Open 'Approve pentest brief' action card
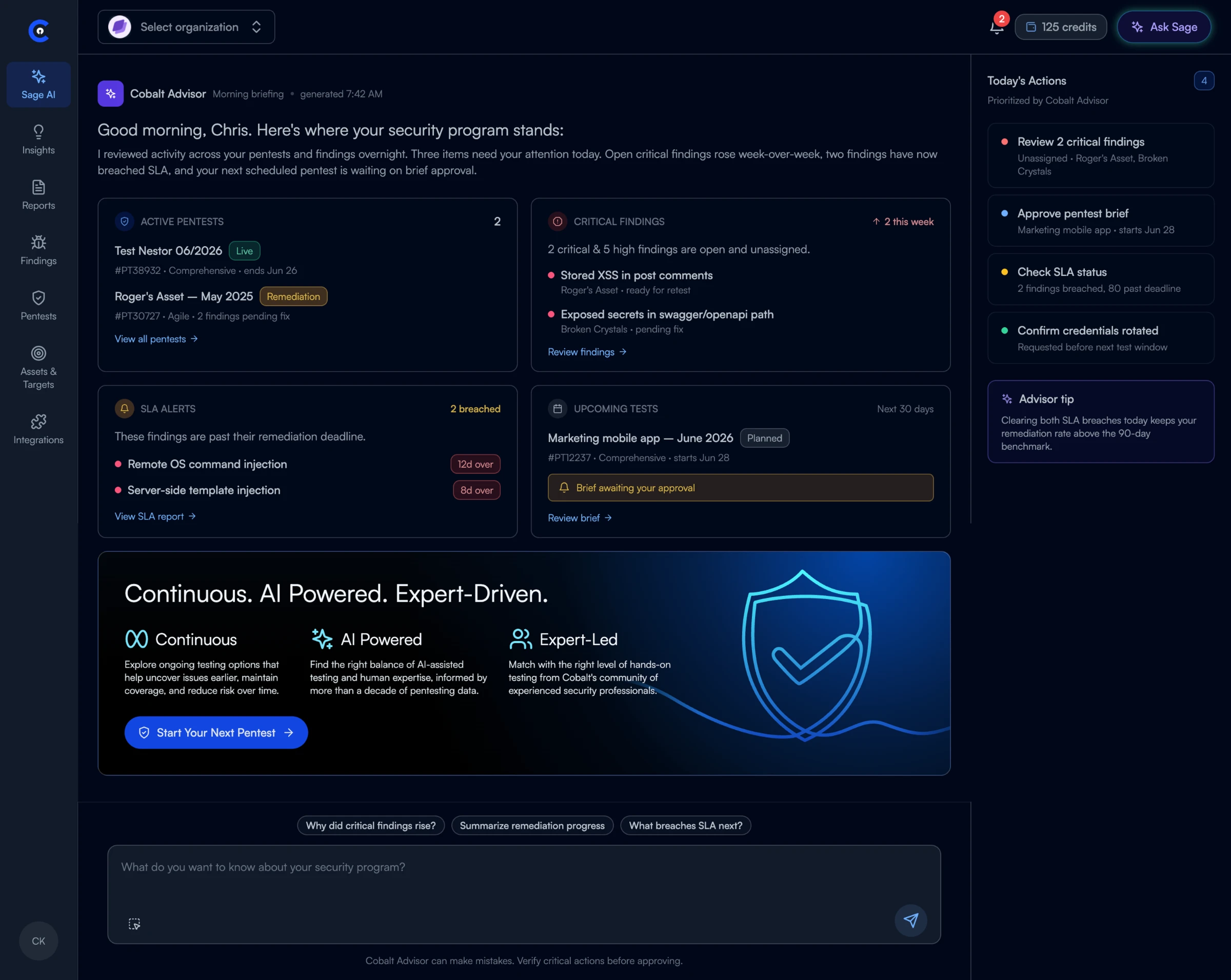The image size is (1231, 980). coord(1100,221)
